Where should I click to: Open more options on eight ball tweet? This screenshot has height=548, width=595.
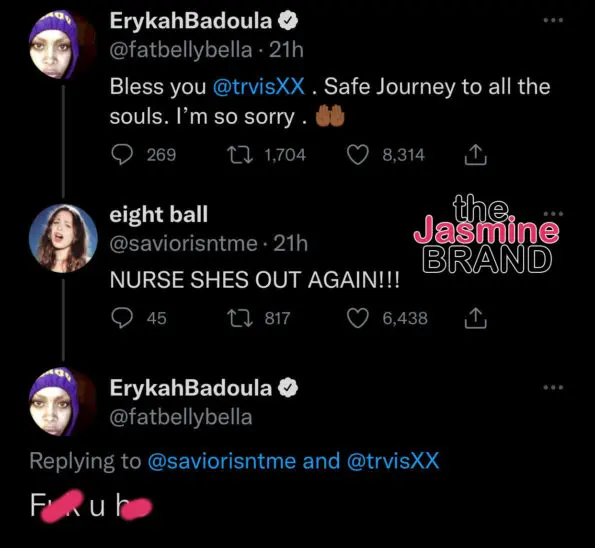pyautogui.click(x=553, y=214)
